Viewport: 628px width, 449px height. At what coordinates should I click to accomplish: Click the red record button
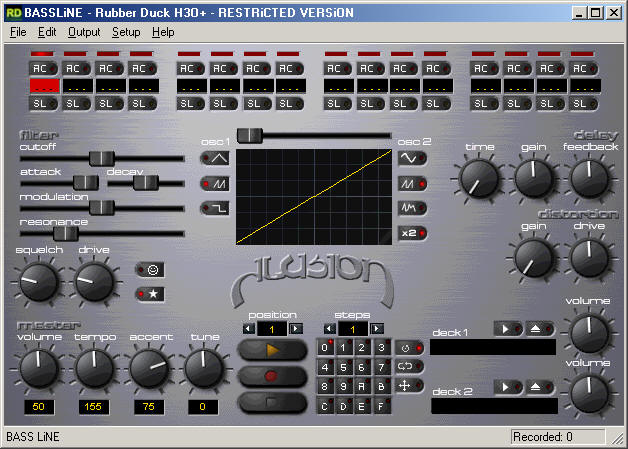click(x=272, y=376)
